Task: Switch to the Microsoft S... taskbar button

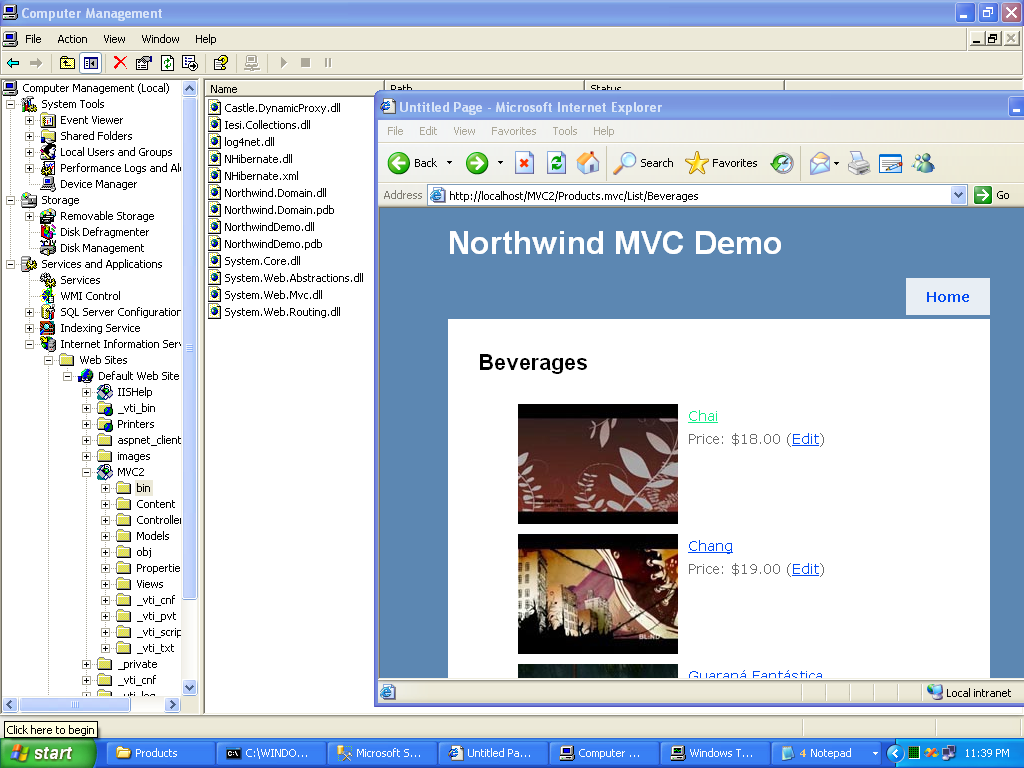Action: point(381,753)
